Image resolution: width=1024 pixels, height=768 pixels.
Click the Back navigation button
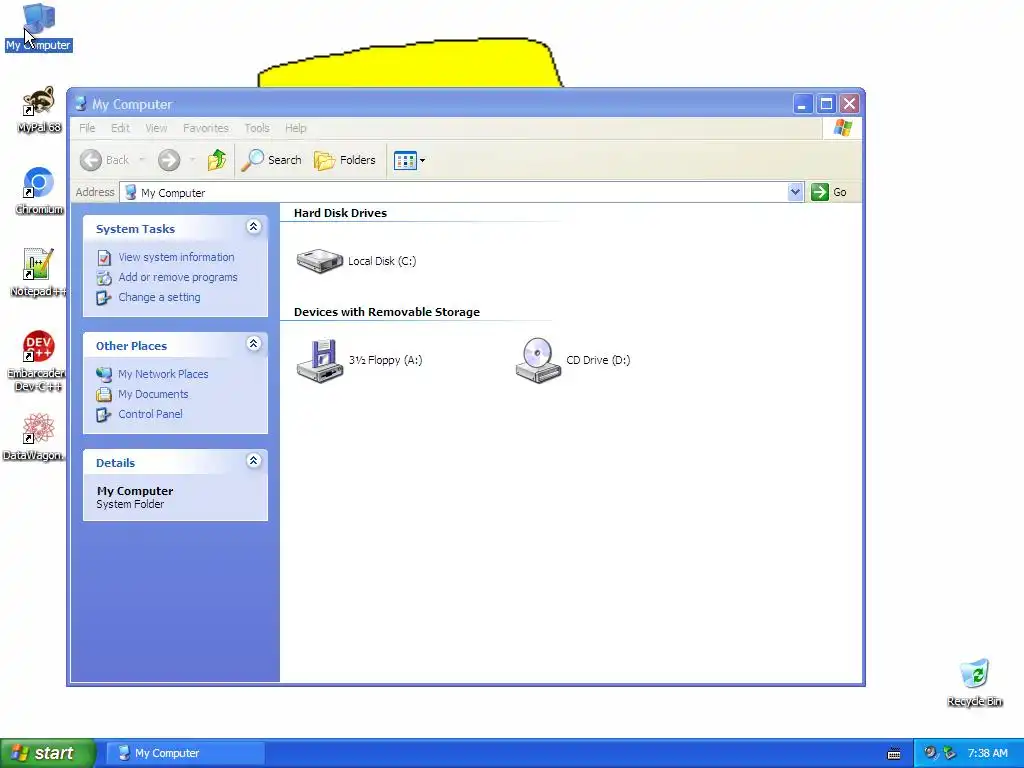[105, 160]
